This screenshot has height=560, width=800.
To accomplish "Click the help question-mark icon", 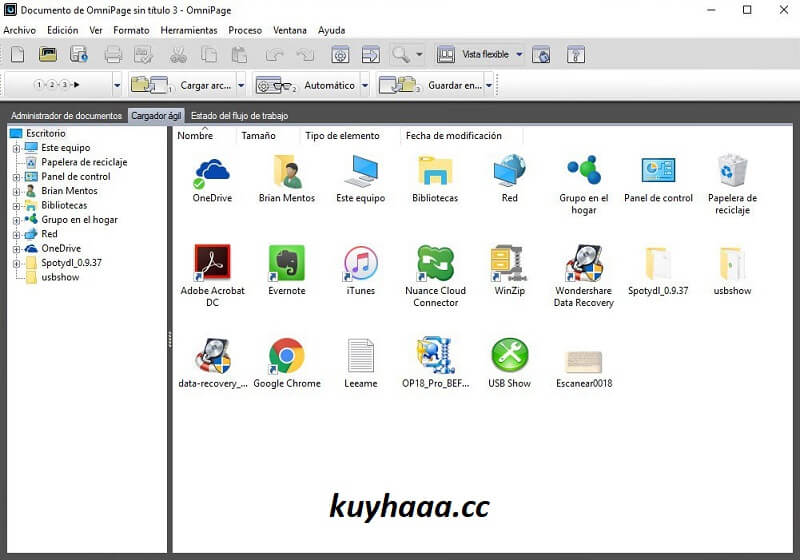I will (576, 55).
